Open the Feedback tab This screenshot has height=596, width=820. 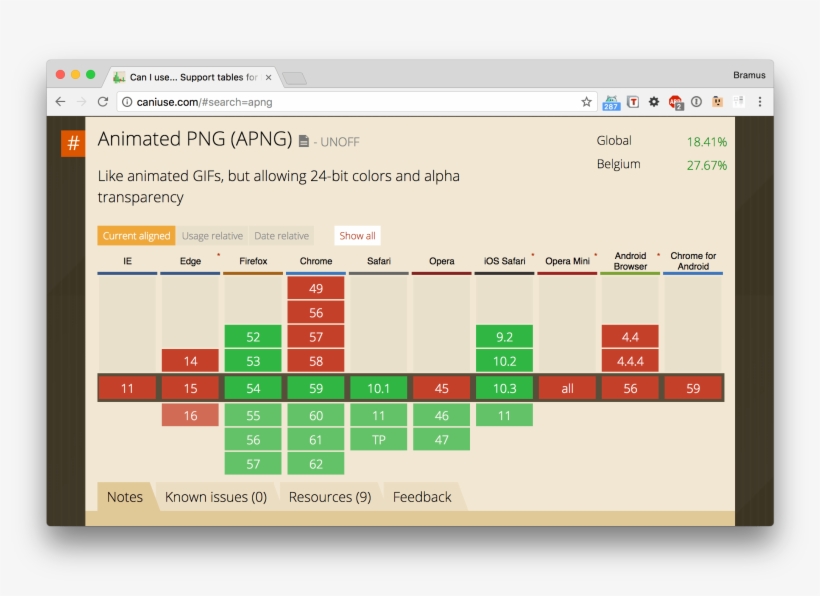coord(422,497)
